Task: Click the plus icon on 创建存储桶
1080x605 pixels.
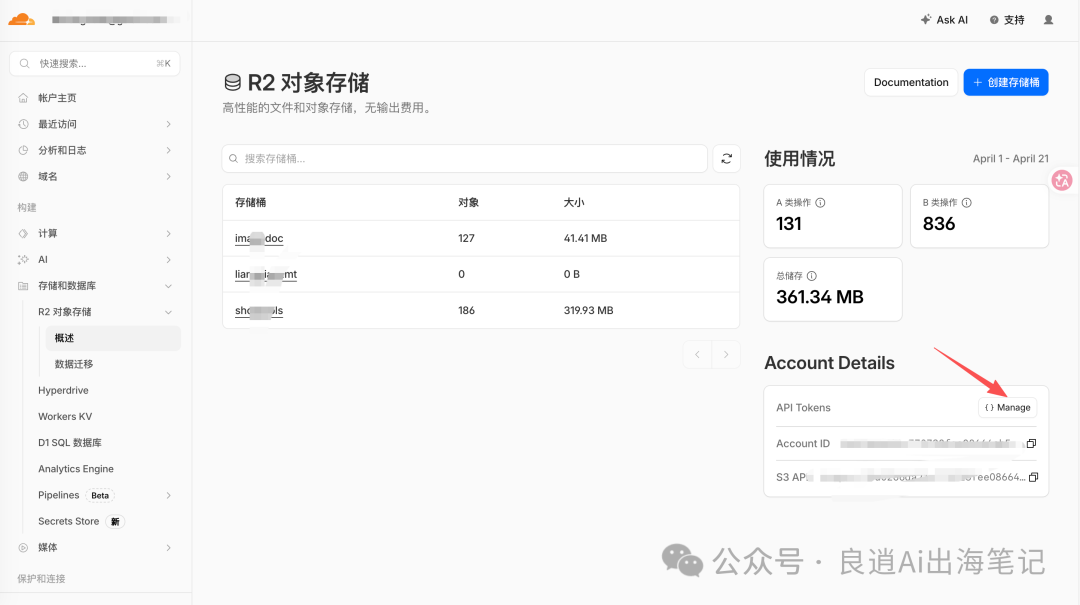Action: (x=977, y=83)
